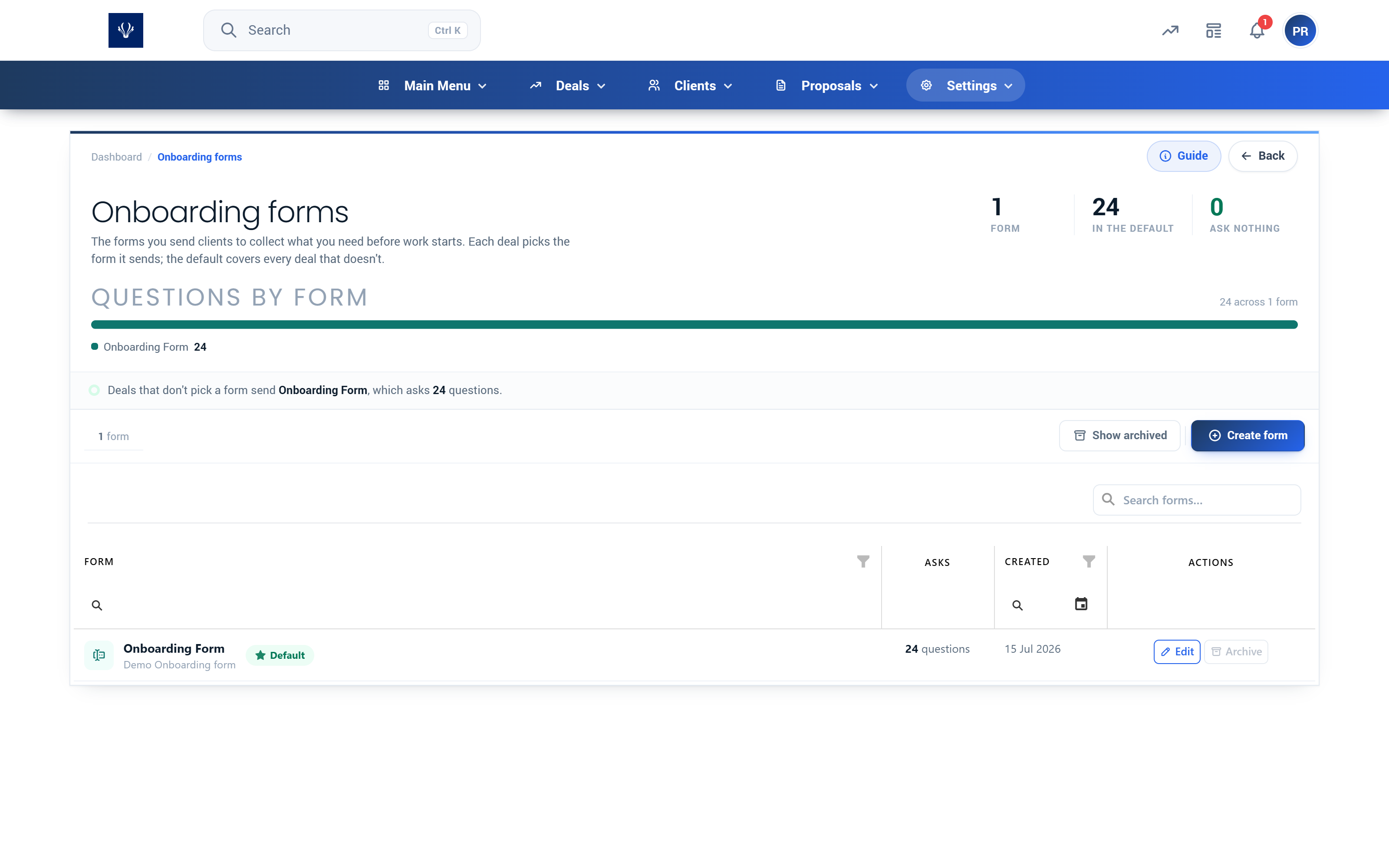Open the layout panel icon in header
The width and height of the screenshot is (1389, 868).
point(1213,30)
